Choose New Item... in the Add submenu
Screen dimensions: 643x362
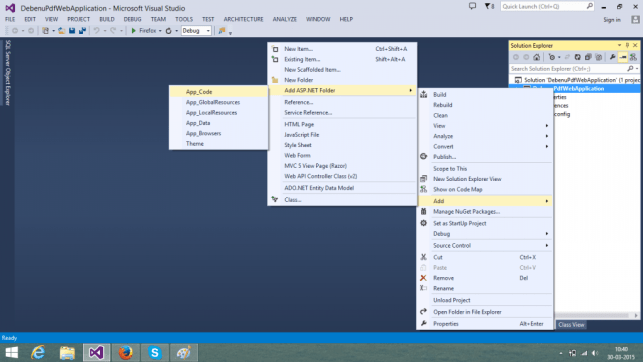coord(342,49)
